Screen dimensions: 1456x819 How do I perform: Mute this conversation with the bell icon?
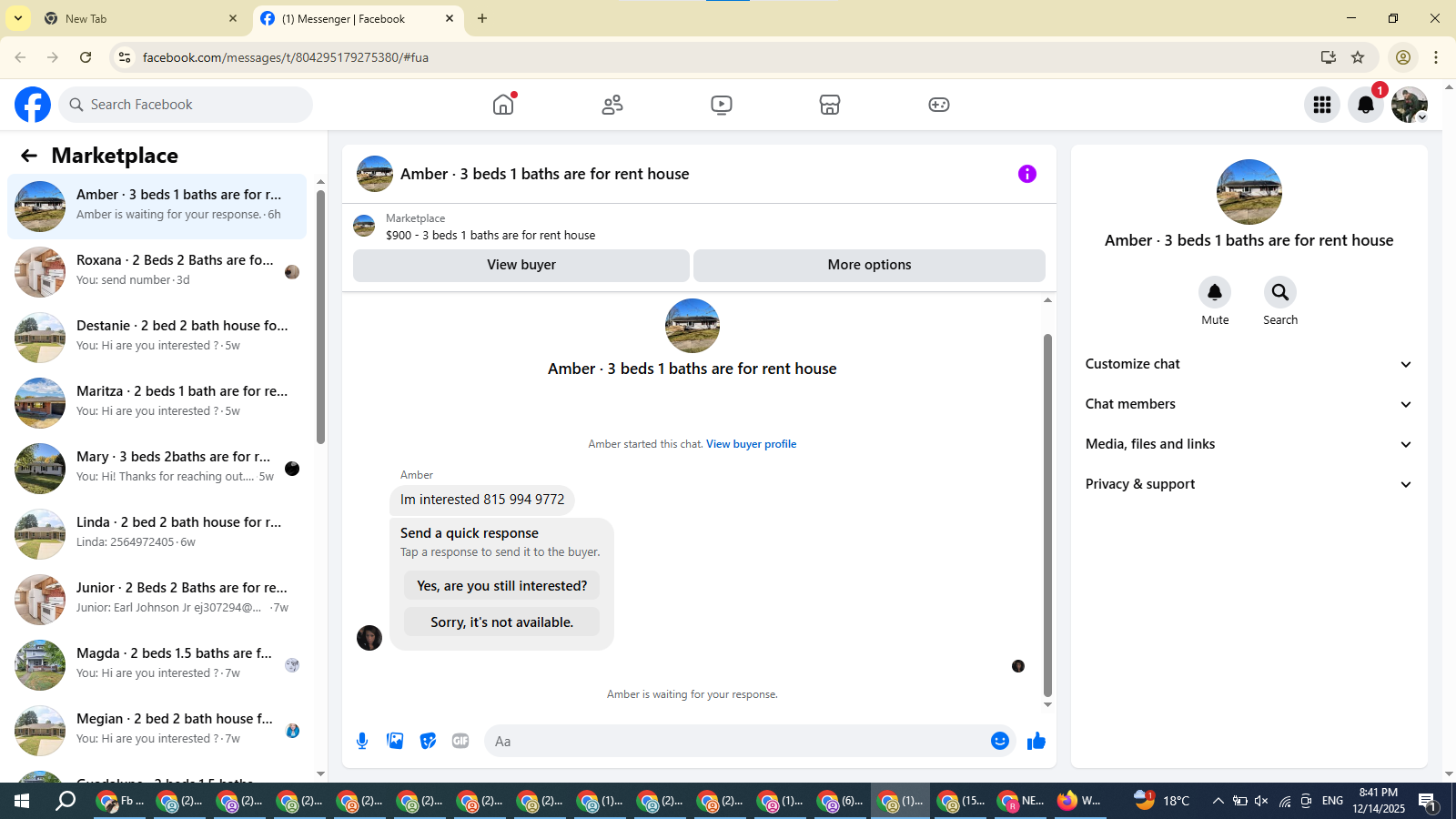1215,292
